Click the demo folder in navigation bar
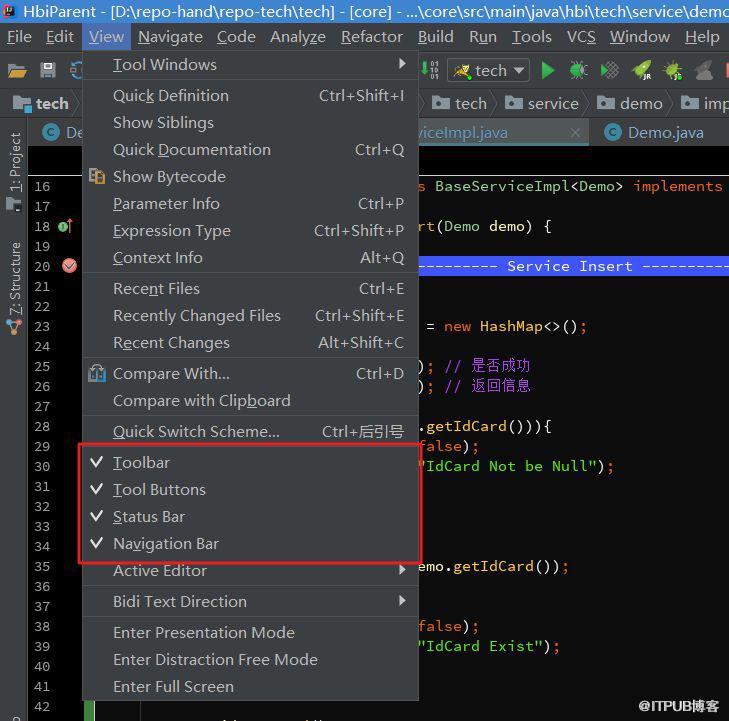This screenshot has width=729, height=721. tap(630, 103)
